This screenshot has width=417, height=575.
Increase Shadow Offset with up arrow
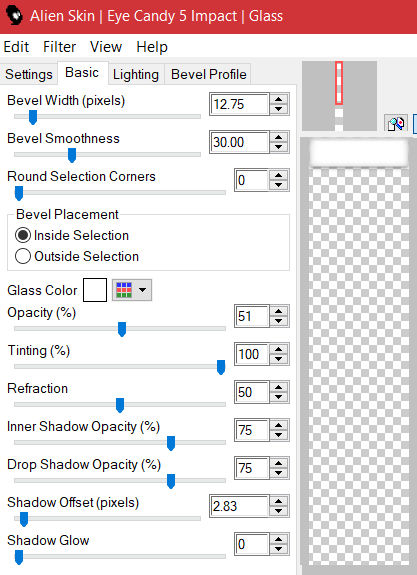279,501
